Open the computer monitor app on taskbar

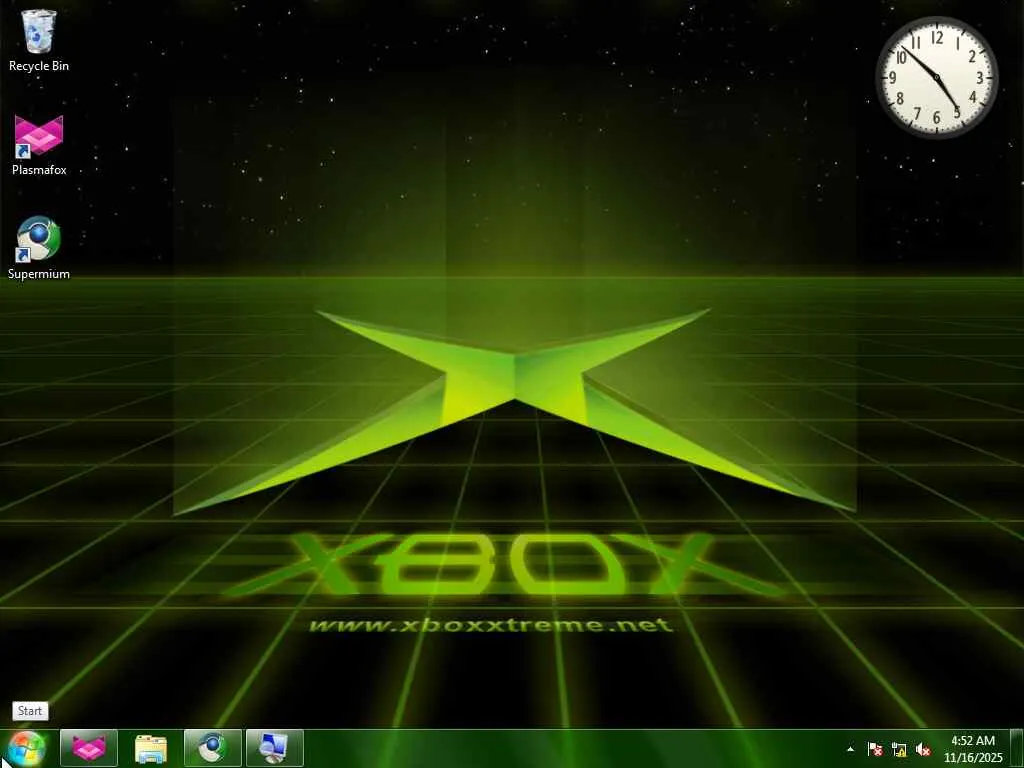[274, 748]
